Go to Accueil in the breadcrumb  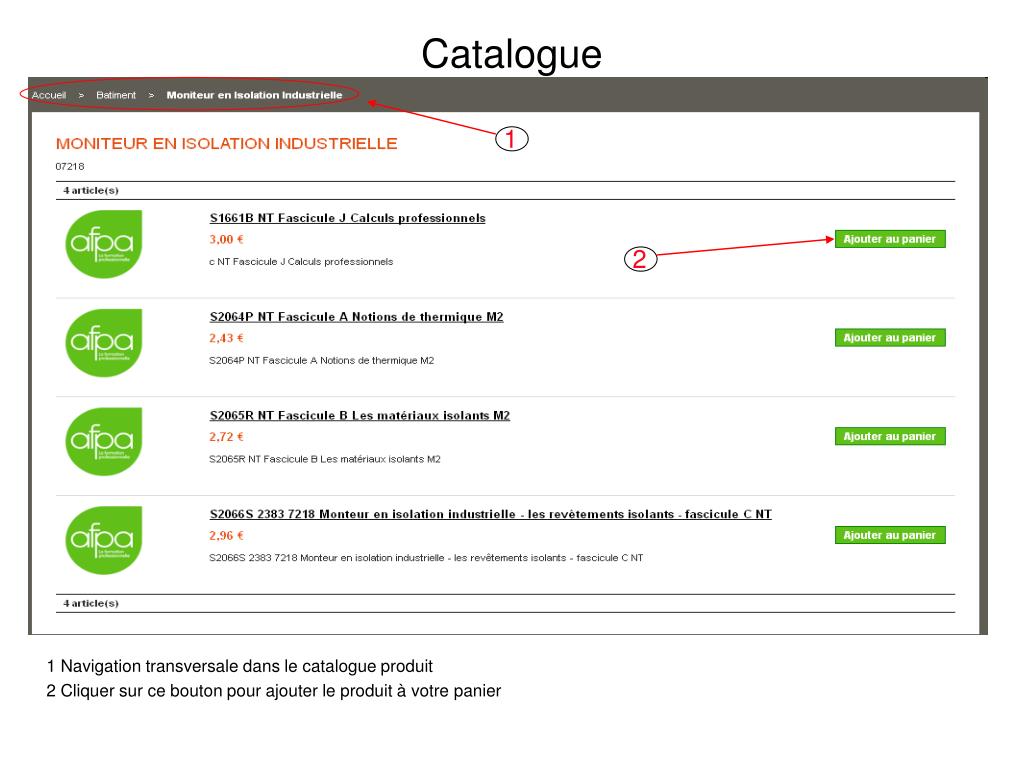(49, 95)
